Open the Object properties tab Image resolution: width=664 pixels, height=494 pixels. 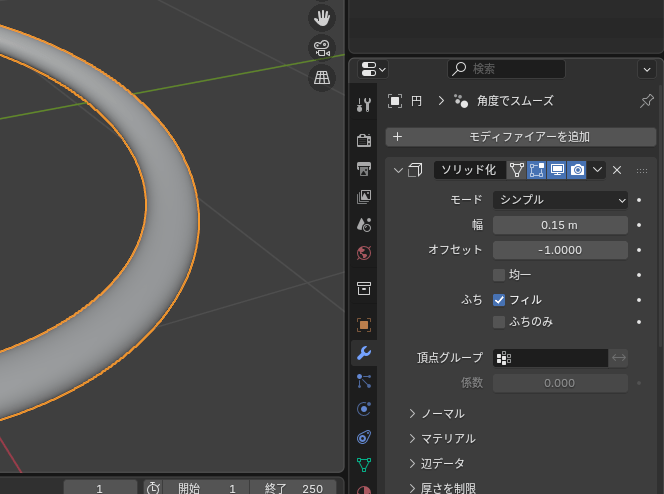click(x=364, y=325)
